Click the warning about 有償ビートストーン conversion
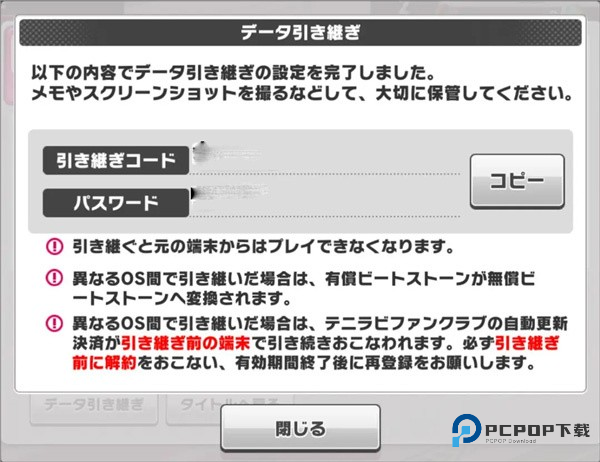Viewport: 600px width, 462px height. (303, 288)
